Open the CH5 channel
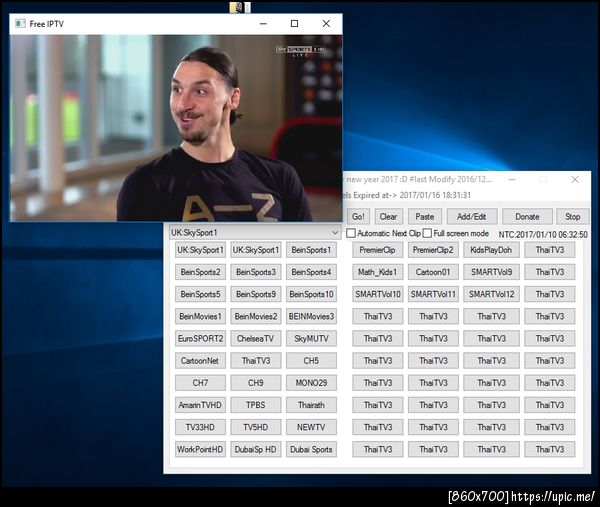The image size is (600, 507). [x=311, y=361]
